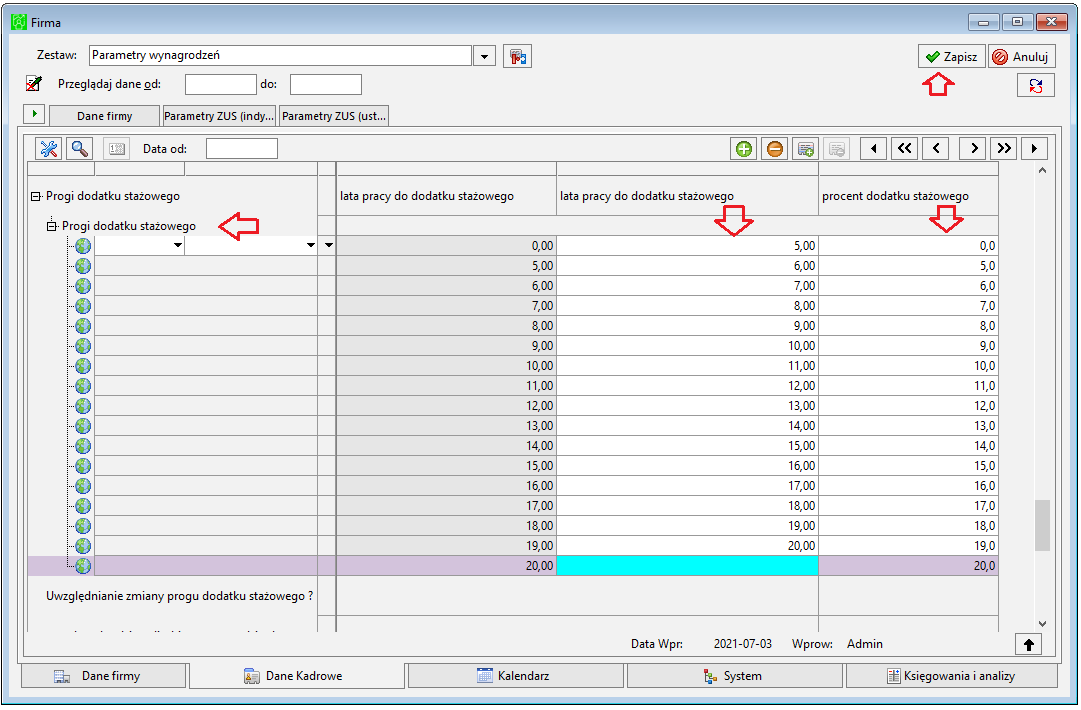The width and height of the screenshot is (1081, 710).
Task: Click the refresh icon below Anuluj
Action: click(1035, 85)
